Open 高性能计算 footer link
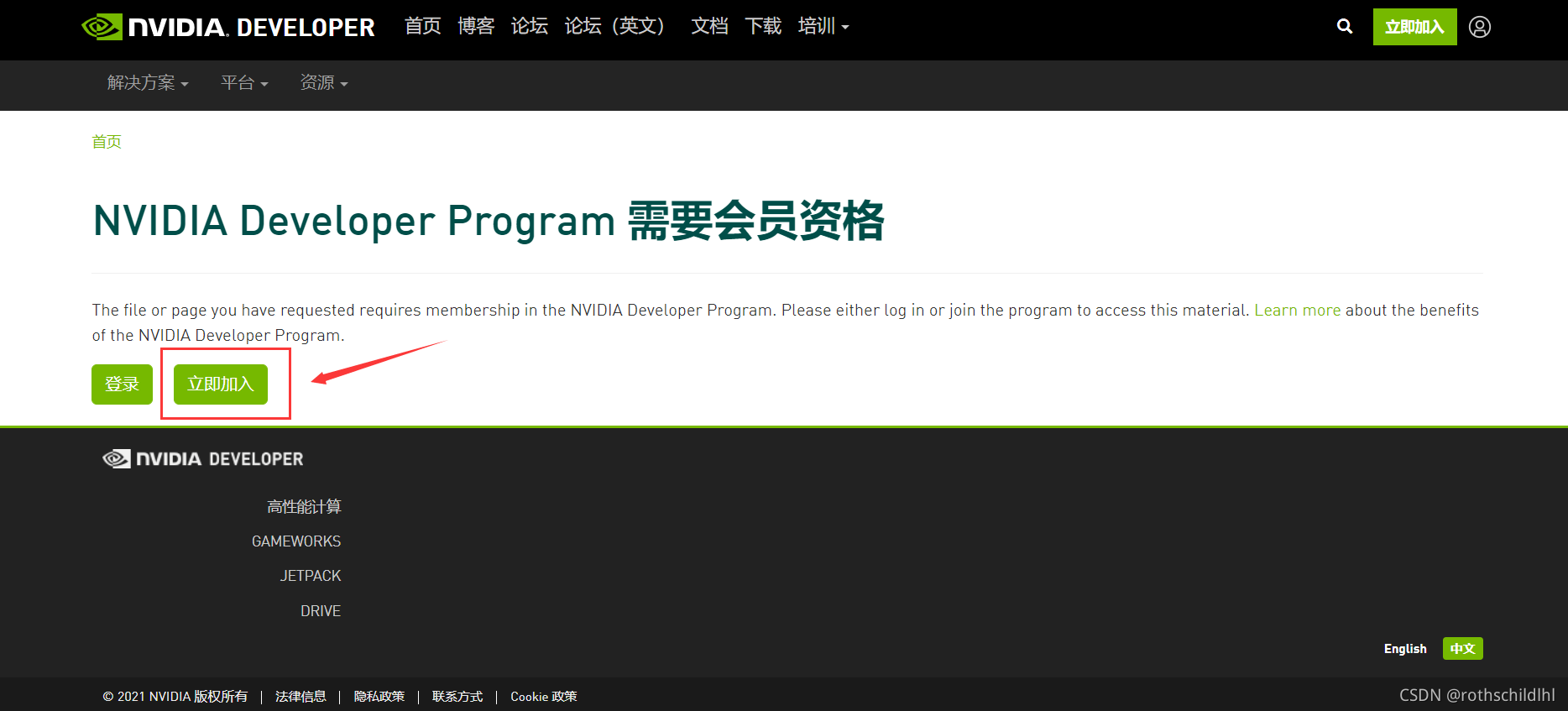Screen dimensions: 1568x711 pos(304,507)
